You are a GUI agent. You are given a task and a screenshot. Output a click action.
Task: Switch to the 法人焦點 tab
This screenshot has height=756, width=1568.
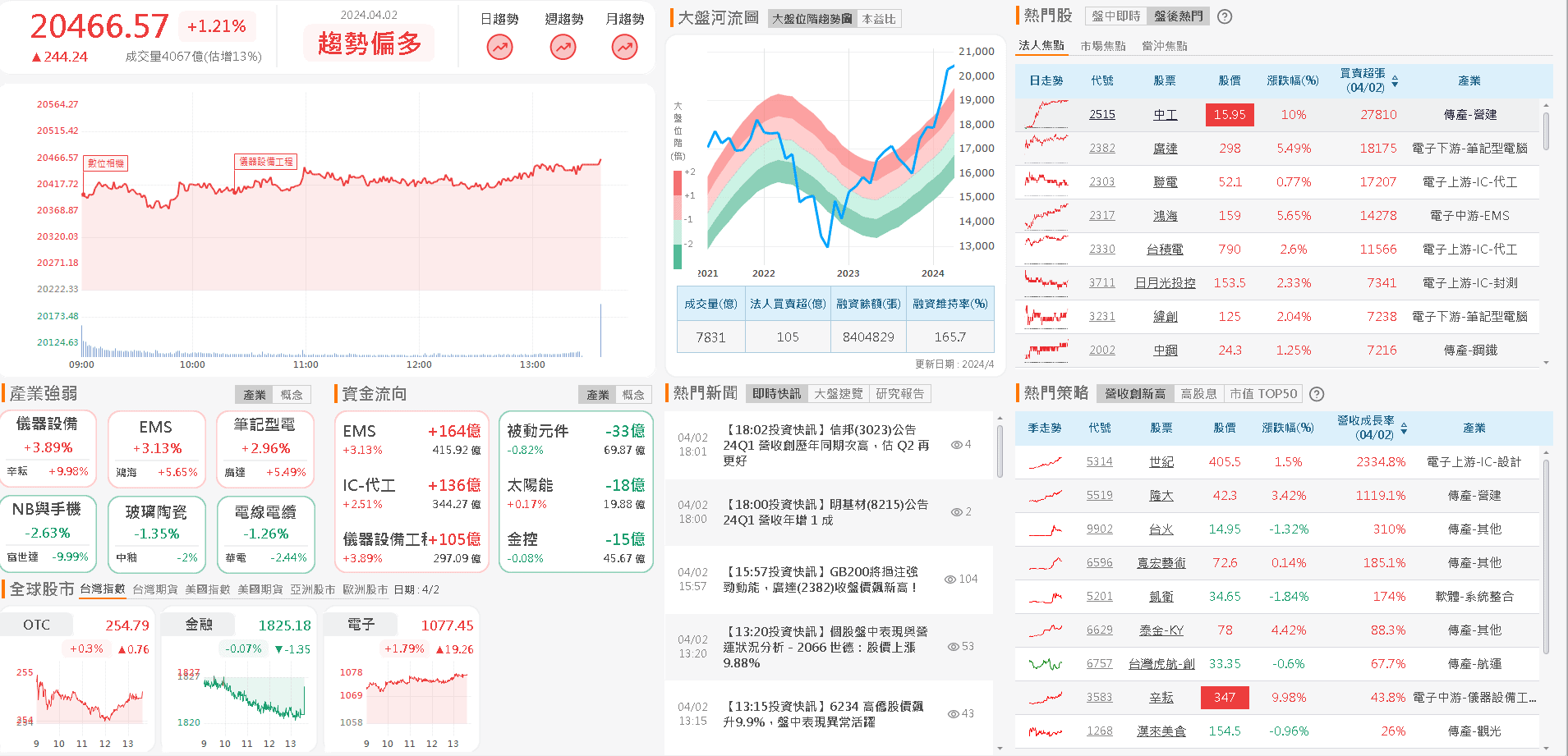click(1042, 46)
